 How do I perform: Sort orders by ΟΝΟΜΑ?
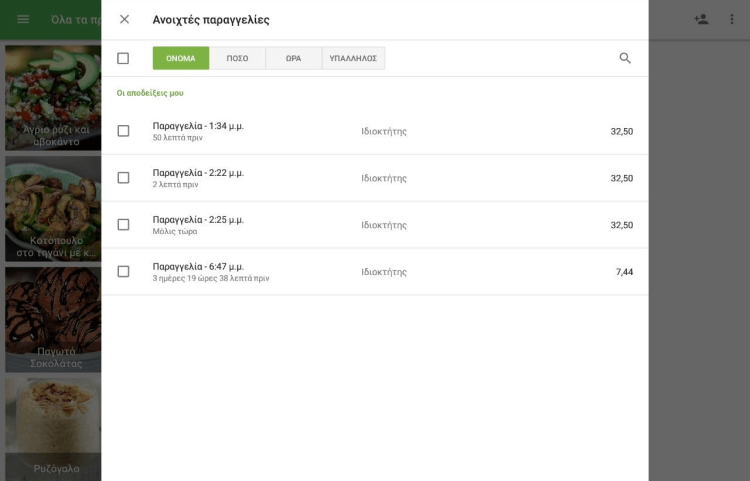[x=181, y=58]
